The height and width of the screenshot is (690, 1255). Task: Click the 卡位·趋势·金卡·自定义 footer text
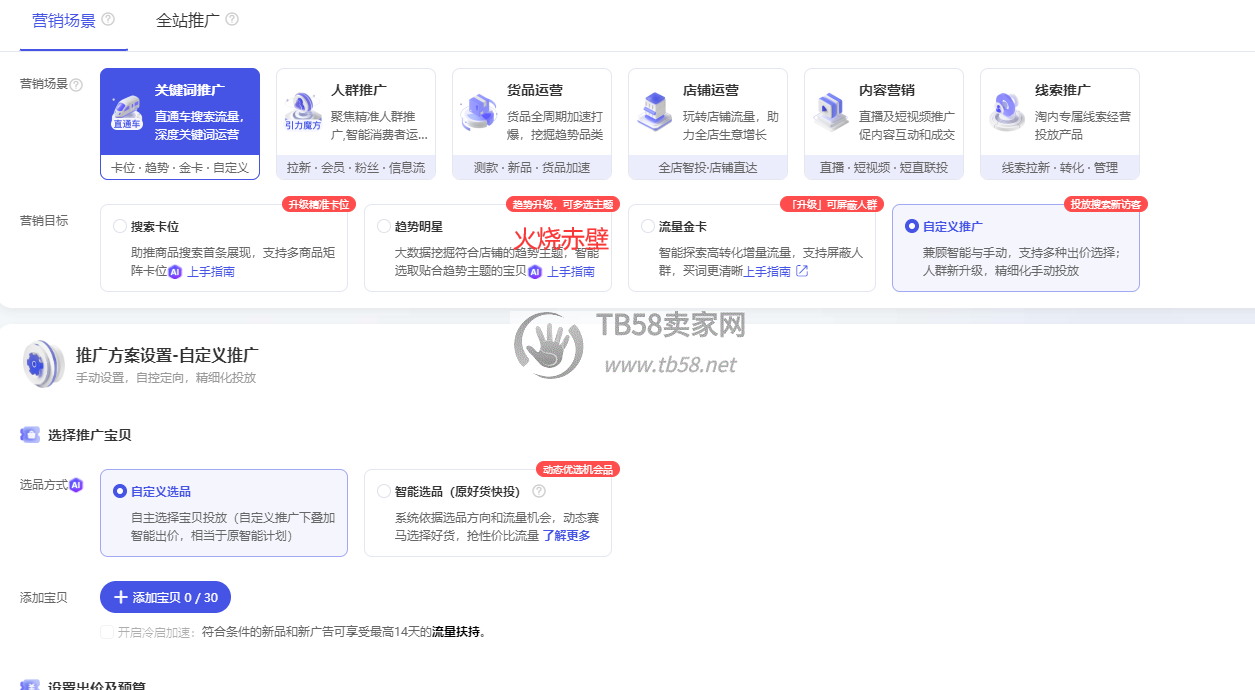click(x=180, y=168)
